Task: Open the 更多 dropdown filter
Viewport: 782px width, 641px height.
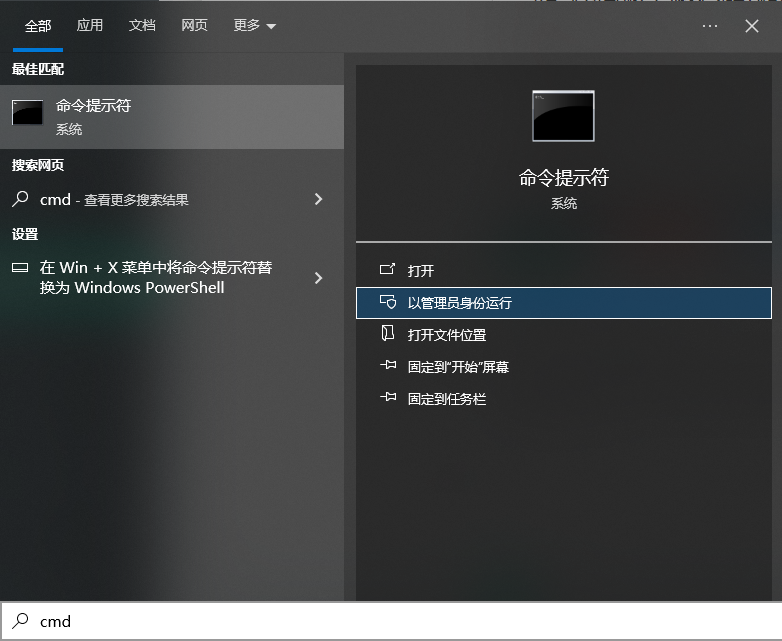Action: [x=254, y=26]
